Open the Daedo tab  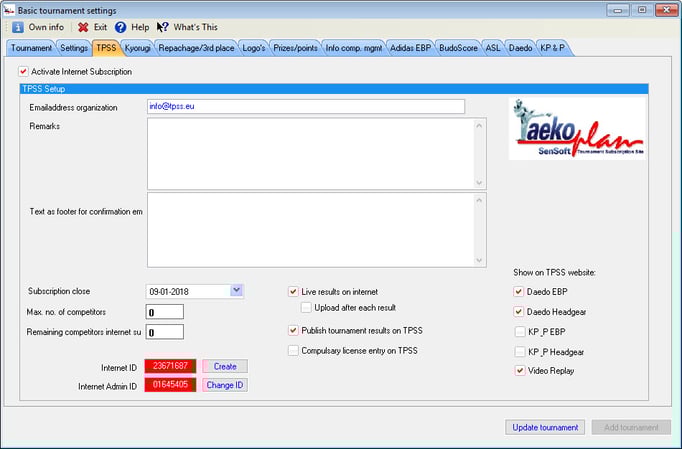pos(520,48)
